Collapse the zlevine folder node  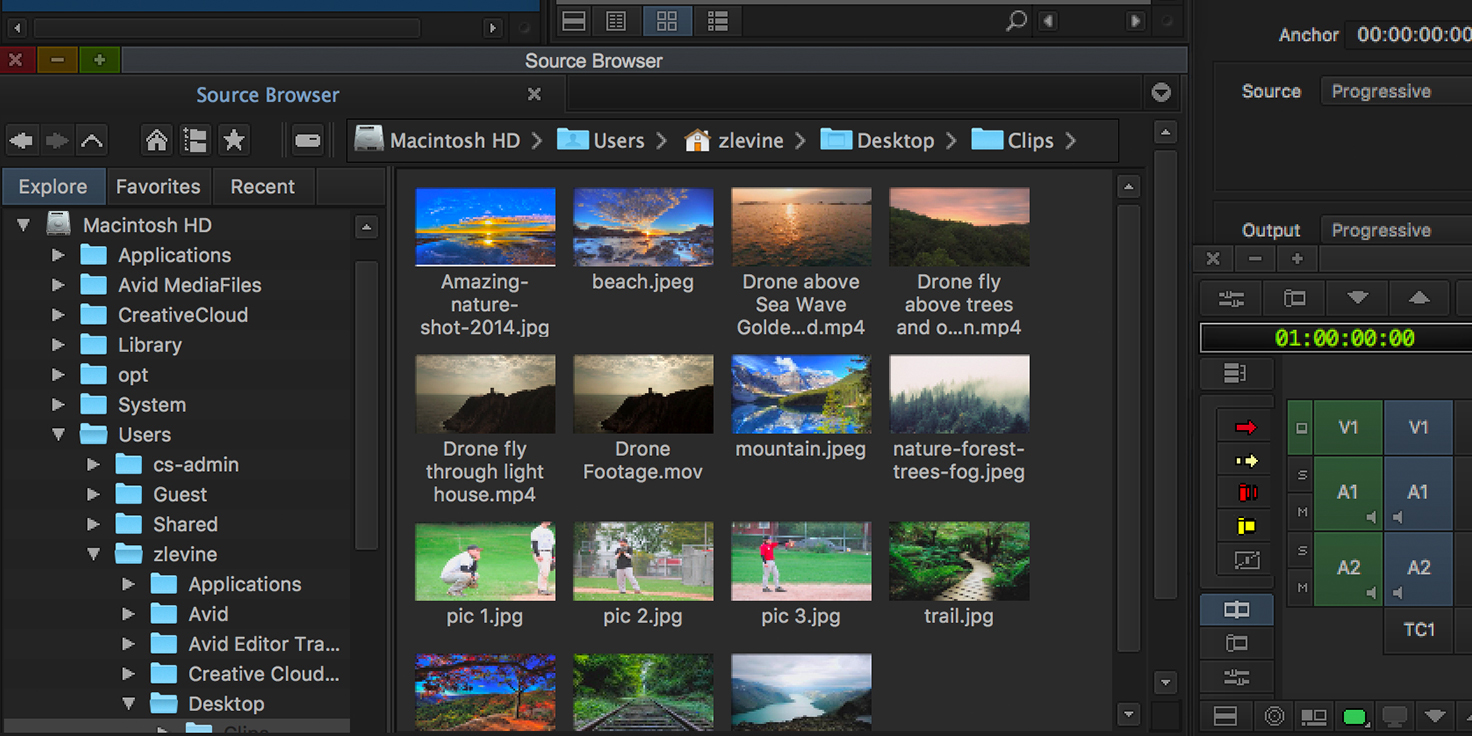click(x=93, y=554)
